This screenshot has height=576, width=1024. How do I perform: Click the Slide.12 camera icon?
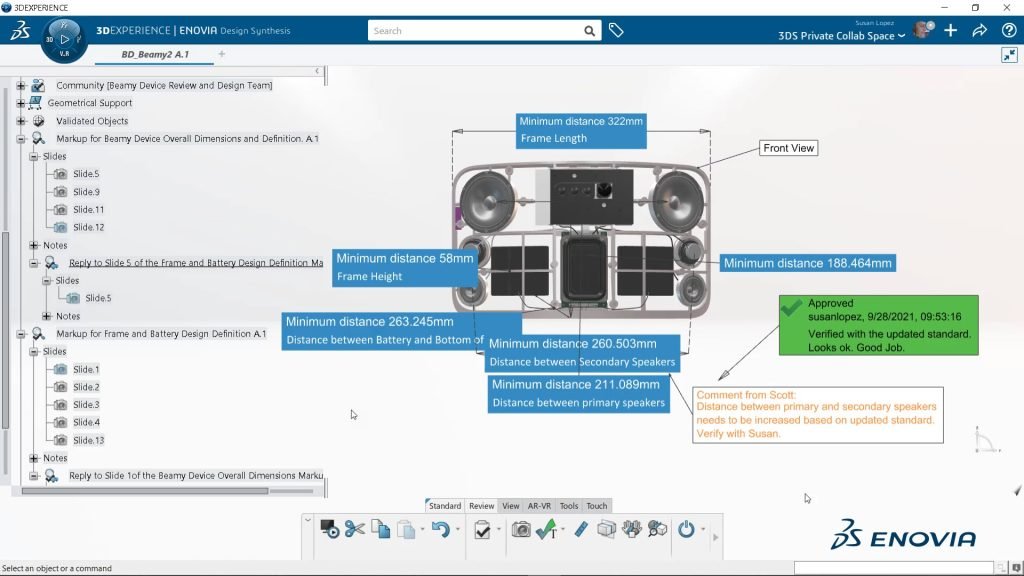(60, 227)
